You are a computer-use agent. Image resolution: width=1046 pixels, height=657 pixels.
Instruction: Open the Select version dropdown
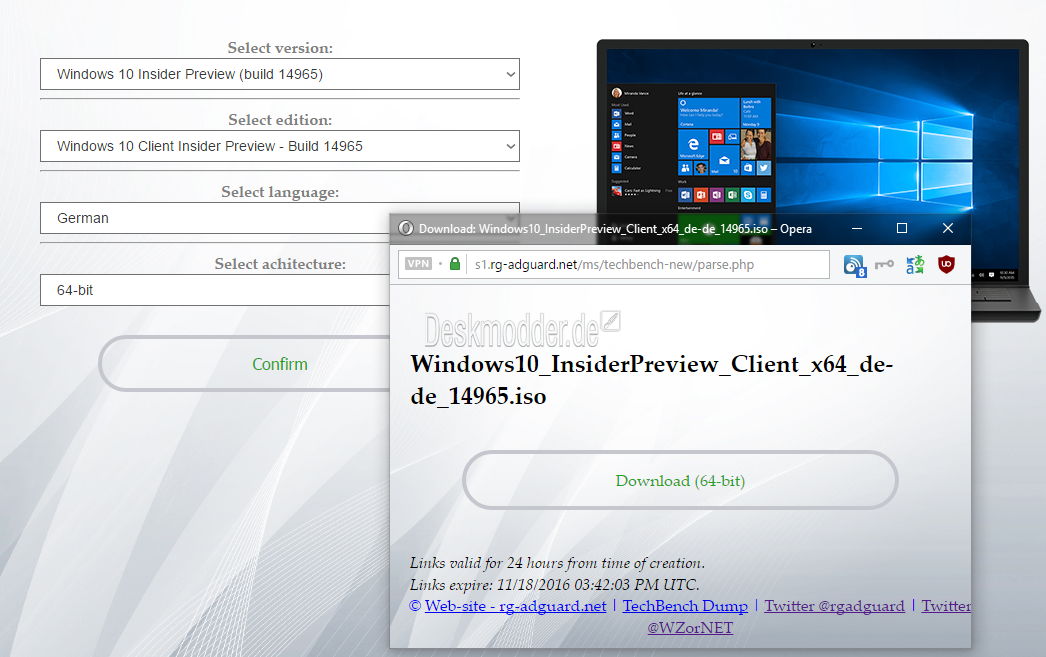tap(280, 74)
